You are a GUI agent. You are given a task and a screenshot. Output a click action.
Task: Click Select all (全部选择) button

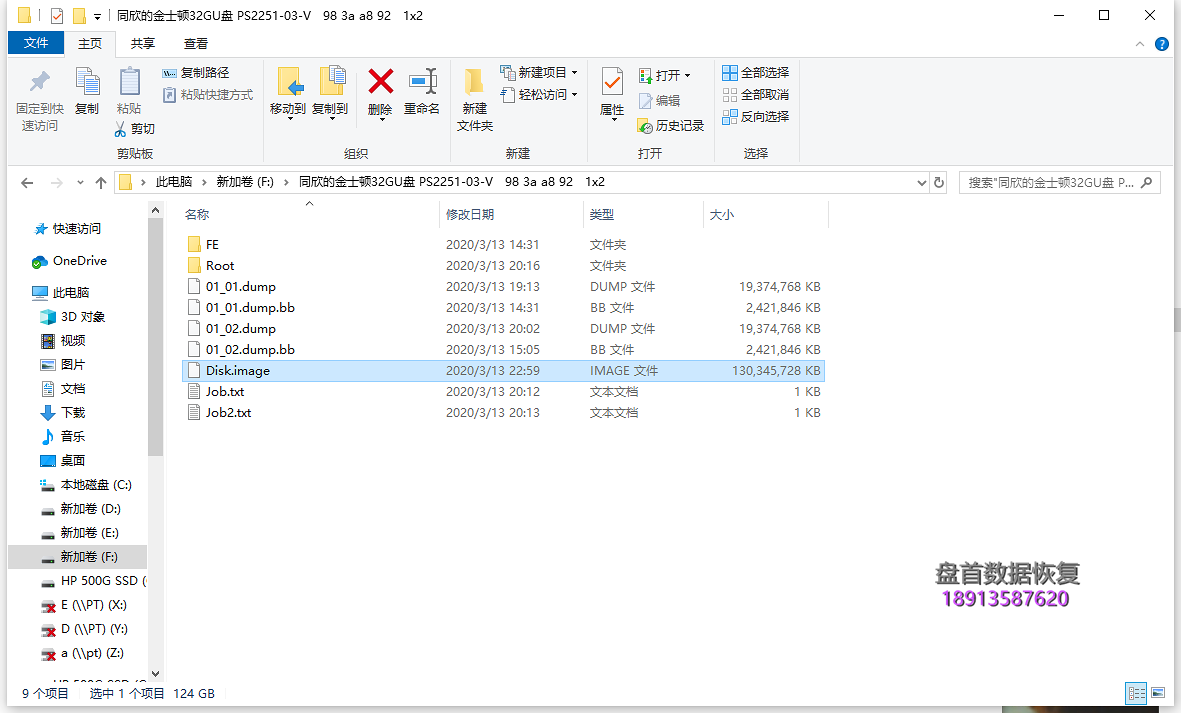pyautogui.click(x=756, y=72)
